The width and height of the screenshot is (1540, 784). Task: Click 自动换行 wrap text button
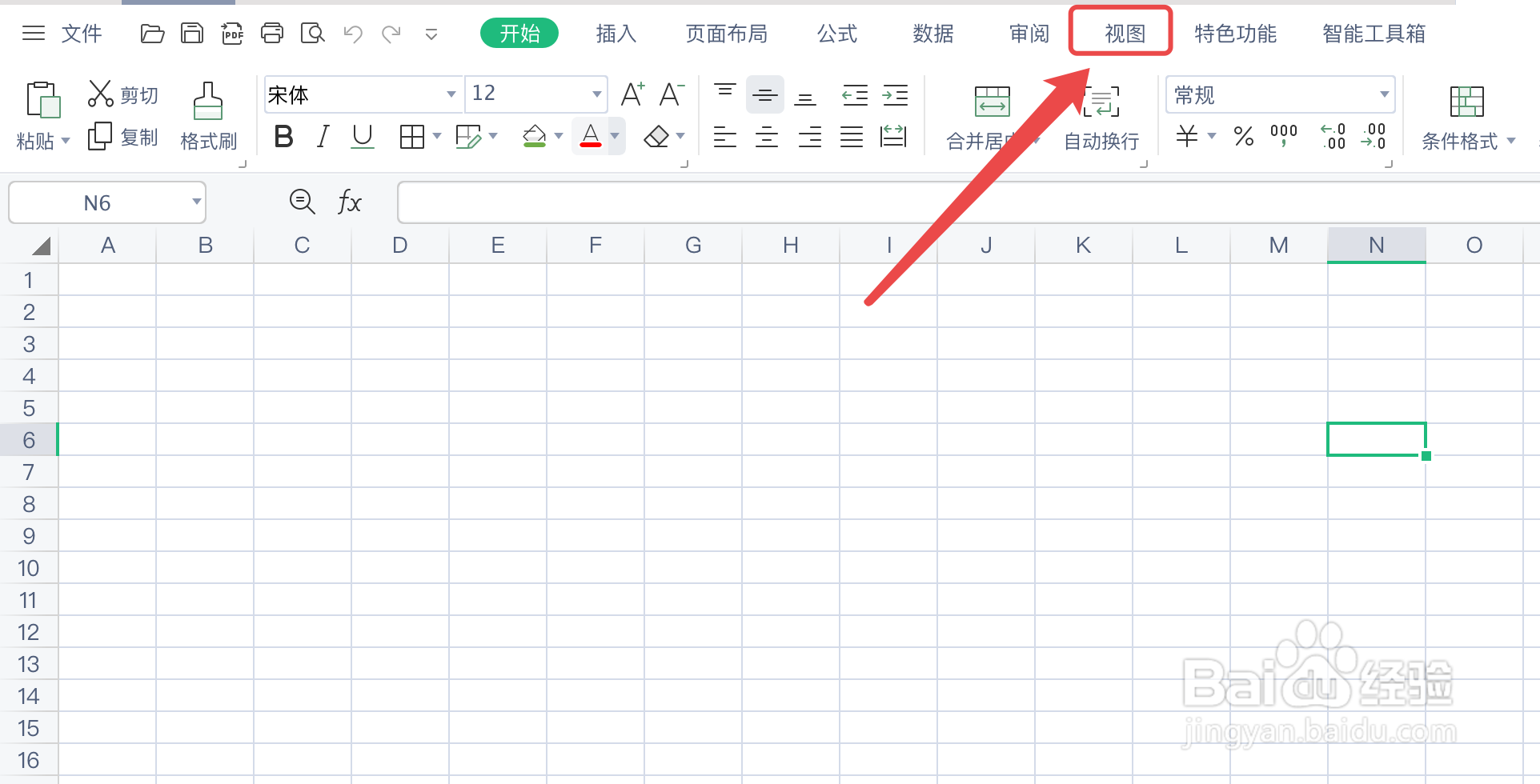1101,118
